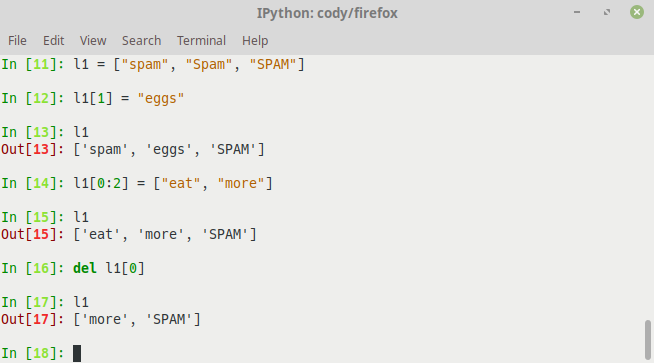Close the IPython terminal window
The width and height of the screenshot is (654, 363).
(636, 12)
